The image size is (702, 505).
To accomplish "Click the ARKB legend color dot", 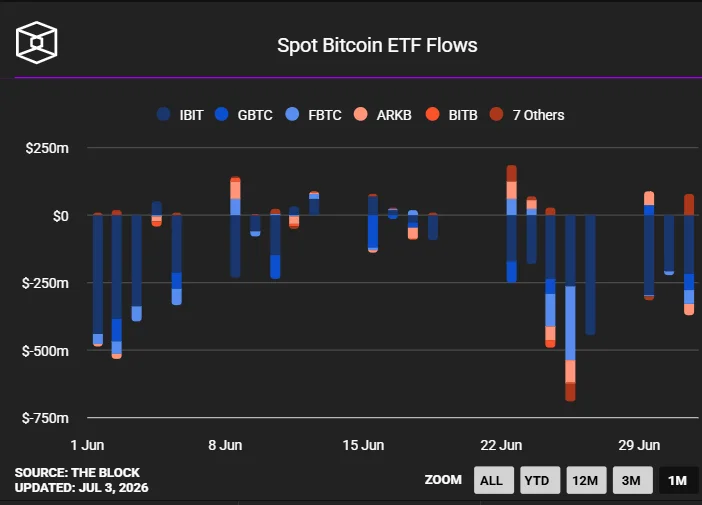I will [x=360, y=114].
